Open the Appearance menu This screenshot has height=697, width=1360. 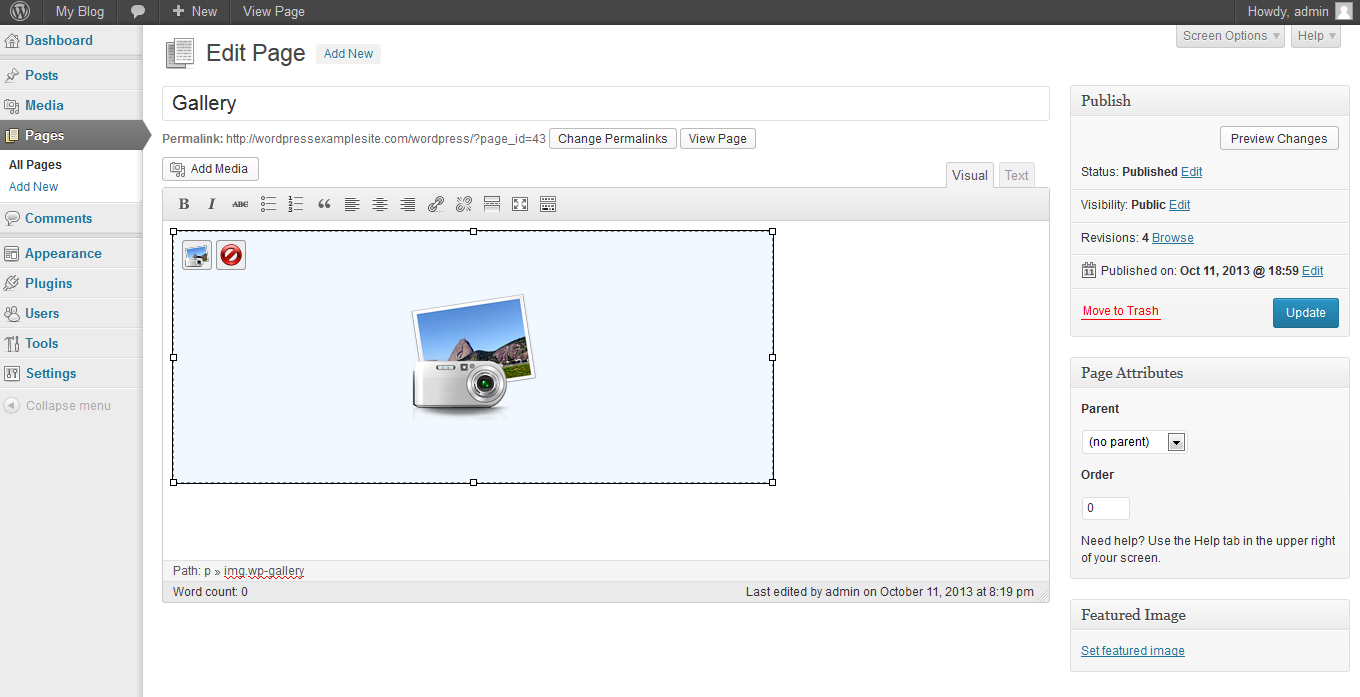(71, 253)
